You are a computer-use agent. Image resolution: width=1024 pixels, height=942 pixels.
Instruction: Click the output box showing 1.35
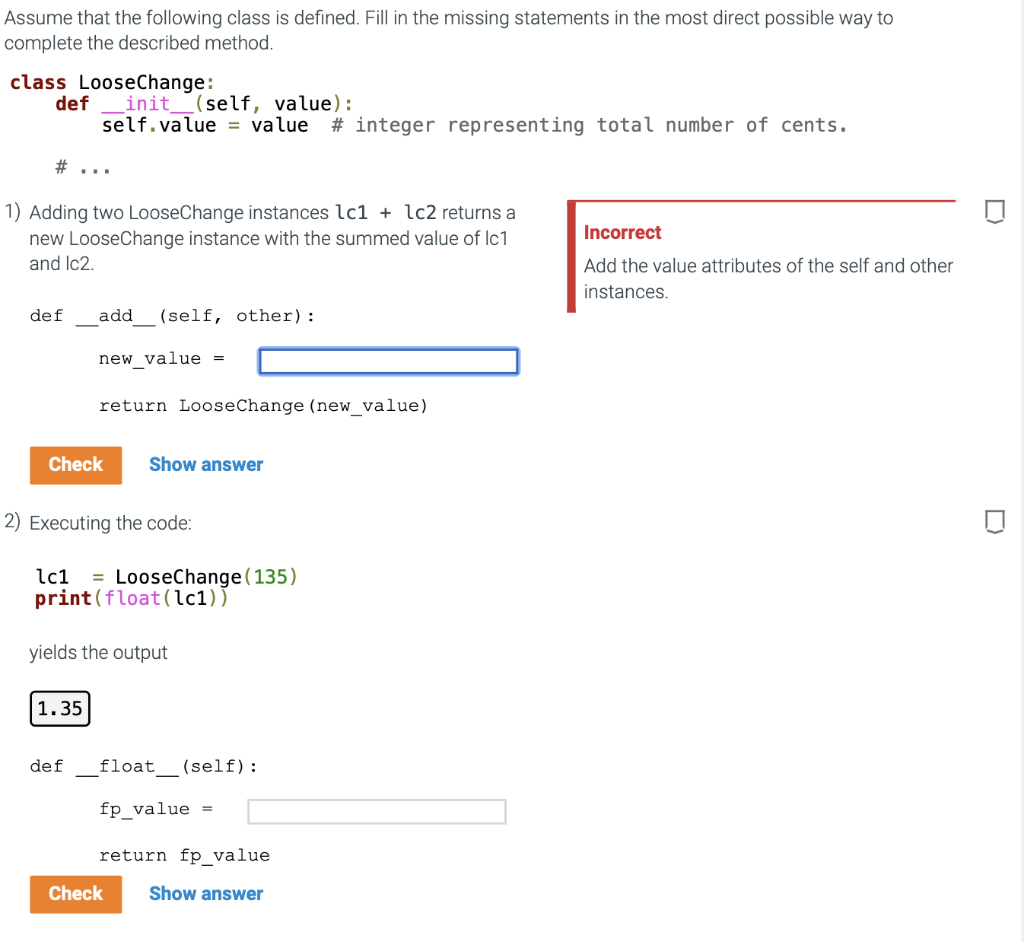coord(59,708)
